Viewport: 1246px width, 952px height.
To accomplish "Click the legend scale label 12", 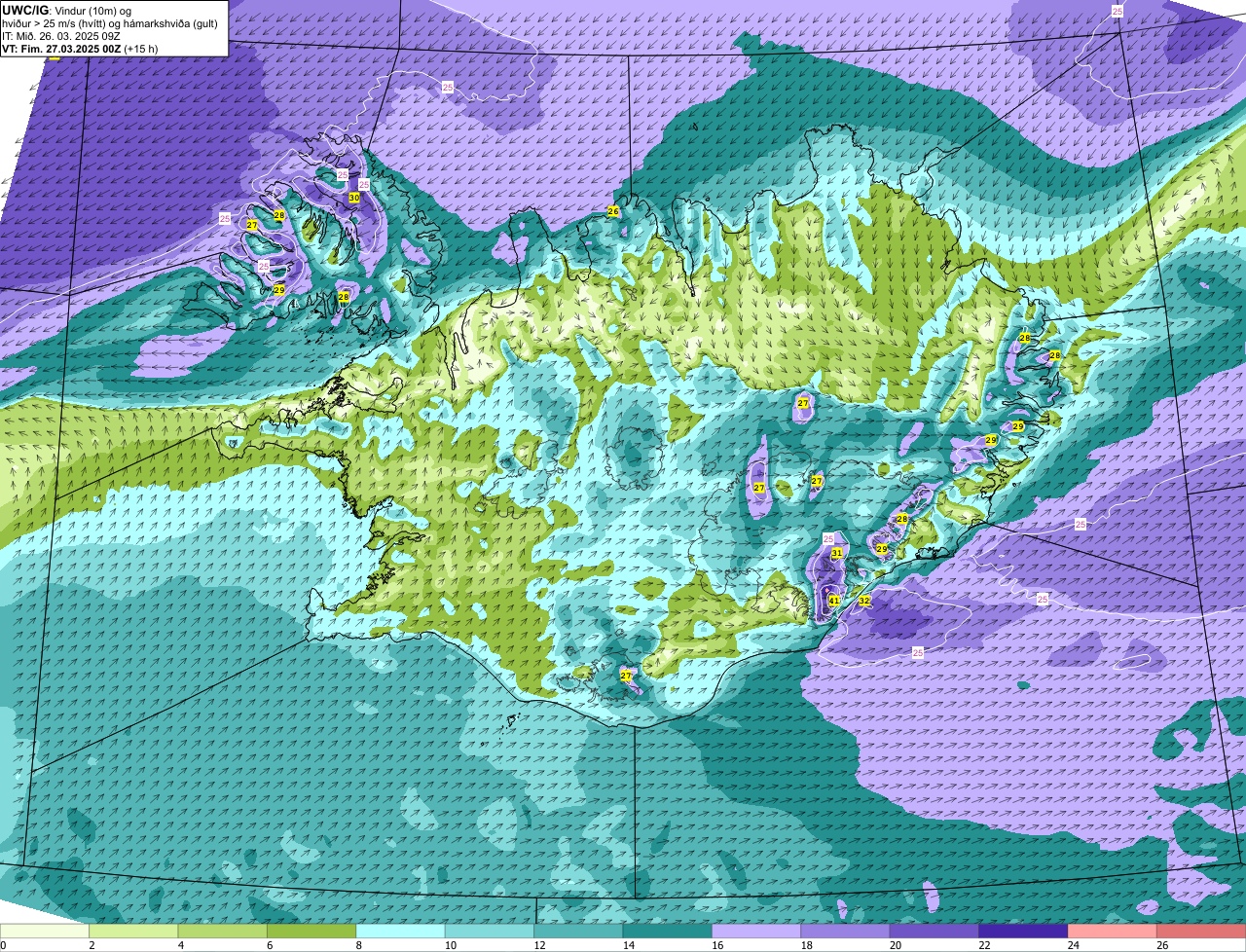I will 540,945.
